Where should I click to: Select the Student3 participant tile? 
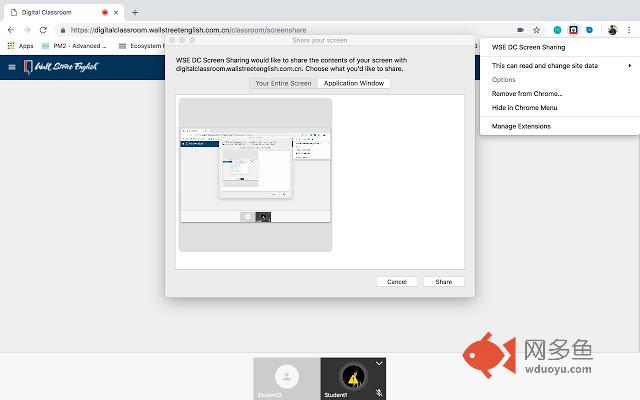[287, 379]
